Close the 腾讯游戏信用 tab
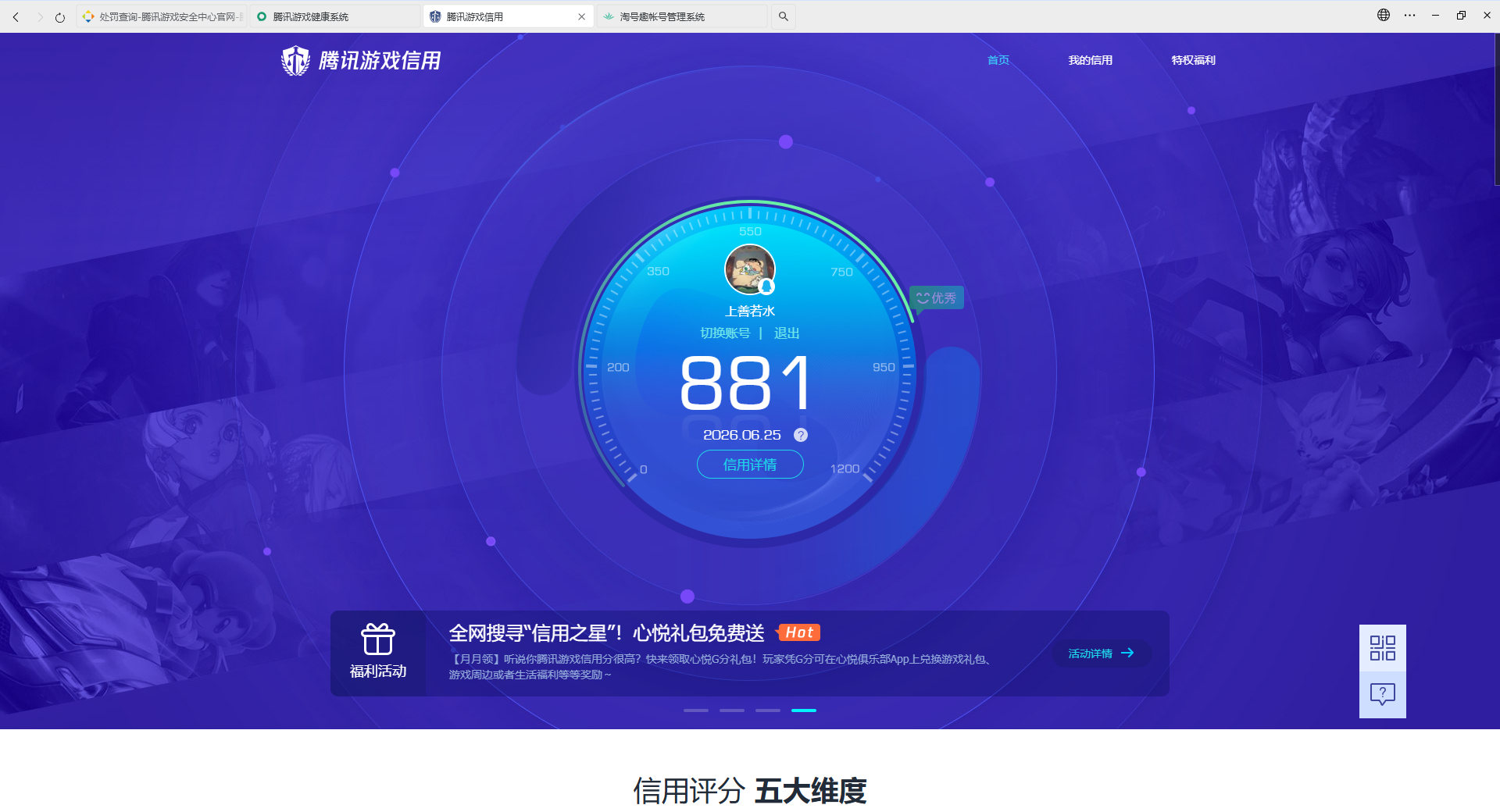Image resolution: width=1500 pixels, height=812 pixels. click(581, 16)
